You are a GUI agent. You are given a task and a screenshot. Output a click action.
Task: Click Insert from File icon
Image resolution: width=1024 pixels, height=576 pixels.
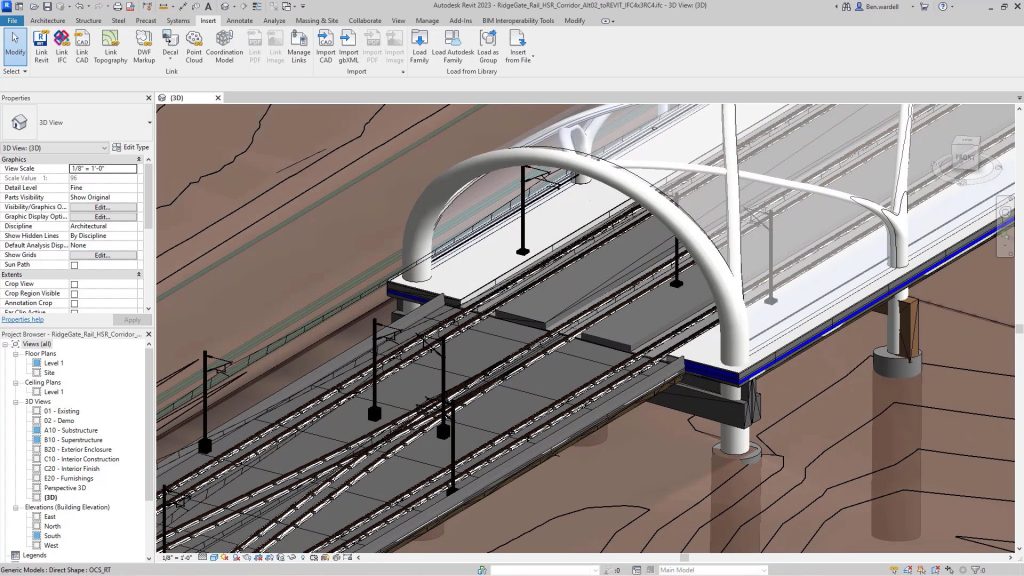click(517, 46)
